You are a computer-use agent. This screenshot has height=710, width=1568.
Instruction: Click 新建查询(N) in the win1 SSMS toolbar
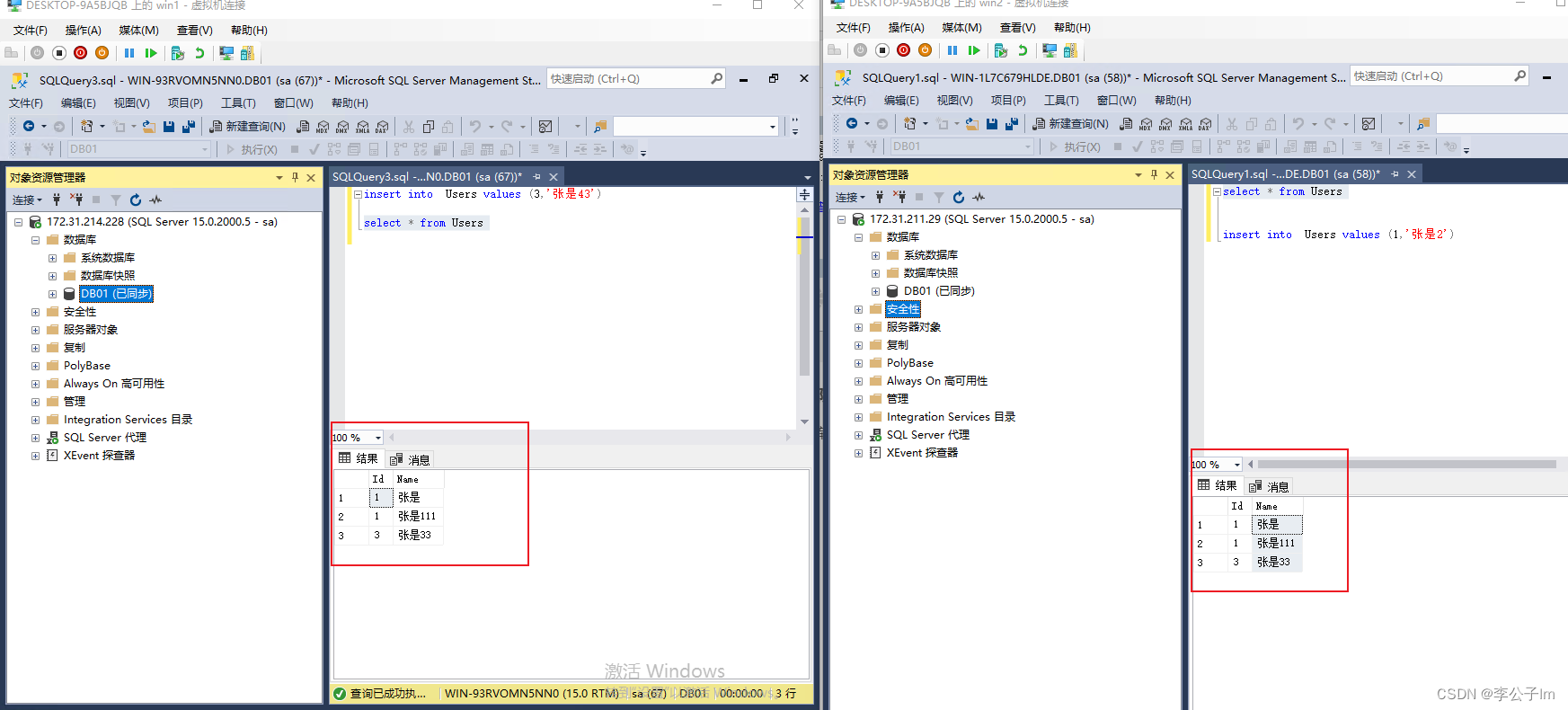(248, 127)
